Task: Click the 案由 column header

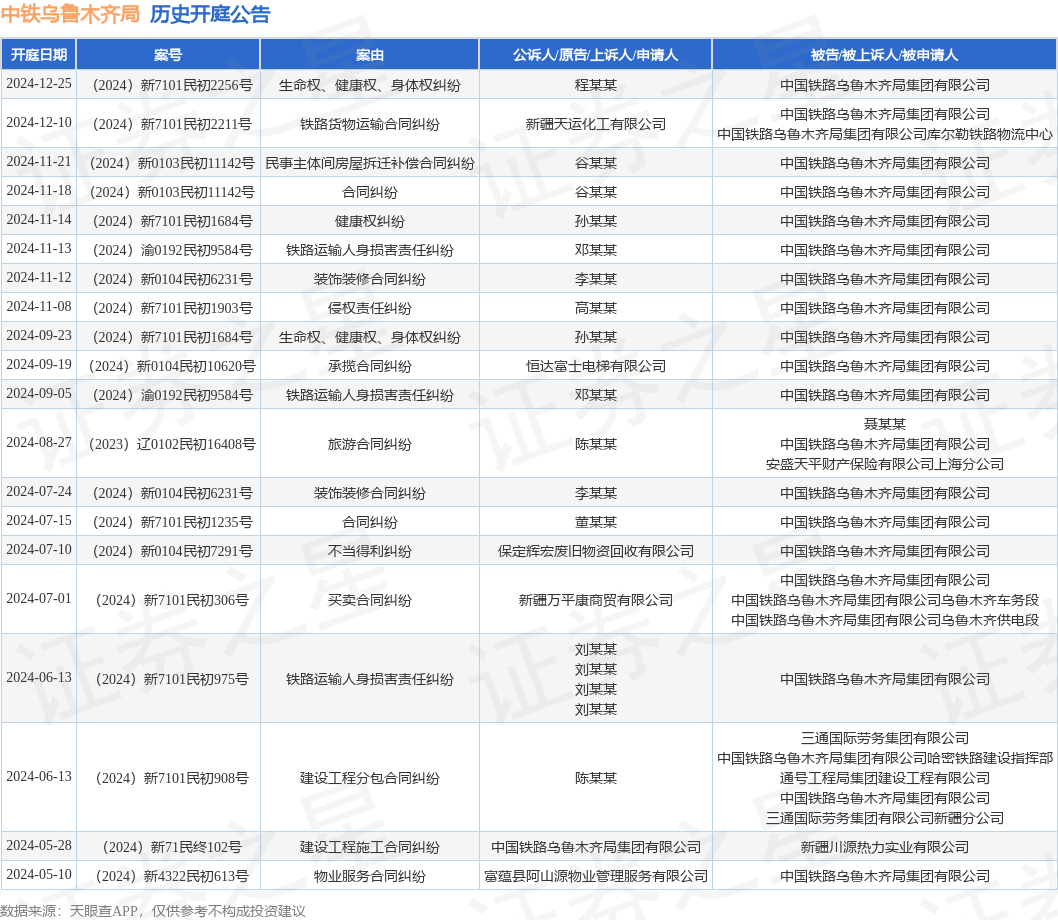Action: pyautogui.click(x=370, y=55)
